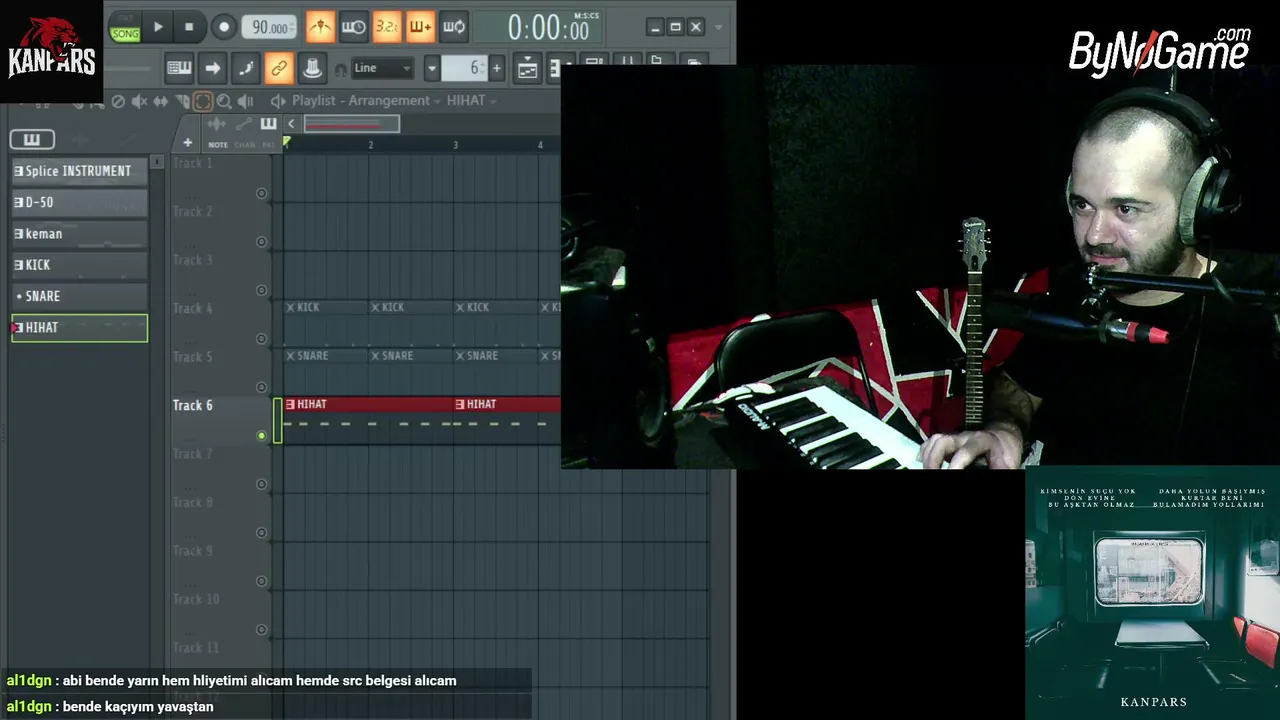Select the dashed-square Select tool

(x=203, y=101)
